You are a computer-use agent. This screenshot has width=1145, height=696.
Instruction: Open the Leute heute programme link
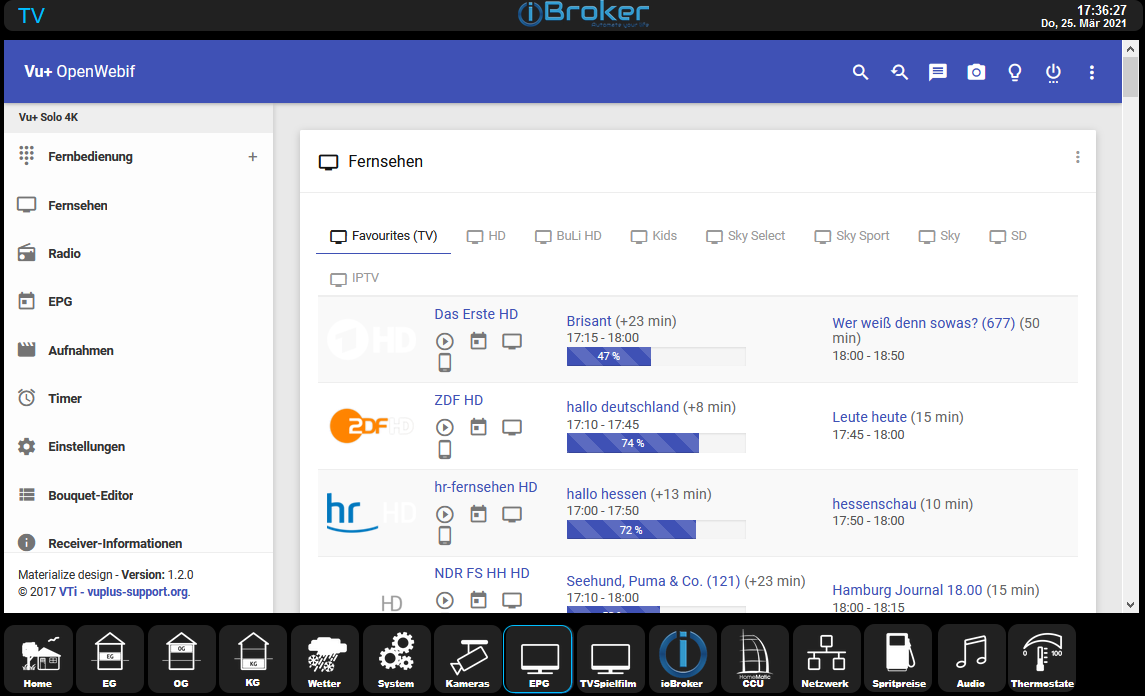tap(870, 417)
